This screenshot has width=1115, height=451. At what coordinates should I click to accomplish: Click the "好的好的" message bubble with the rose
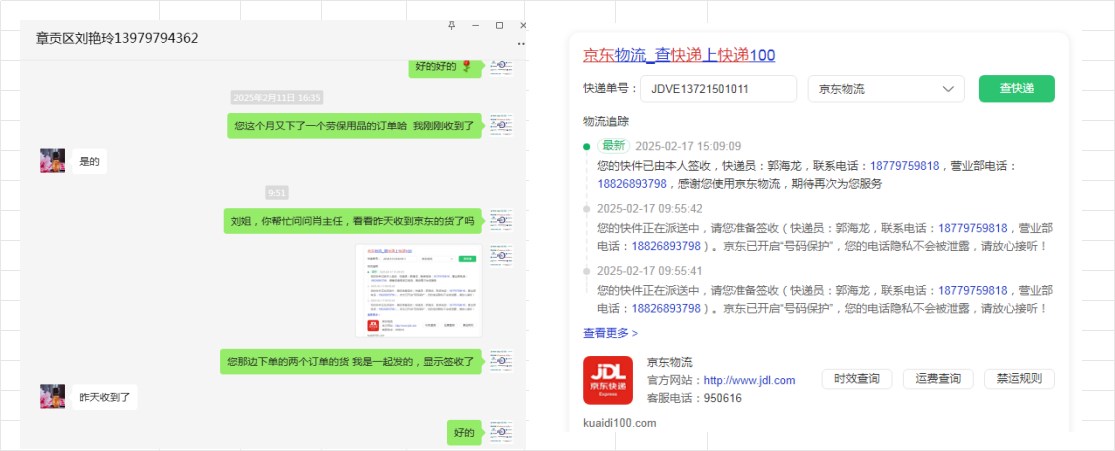446,66
